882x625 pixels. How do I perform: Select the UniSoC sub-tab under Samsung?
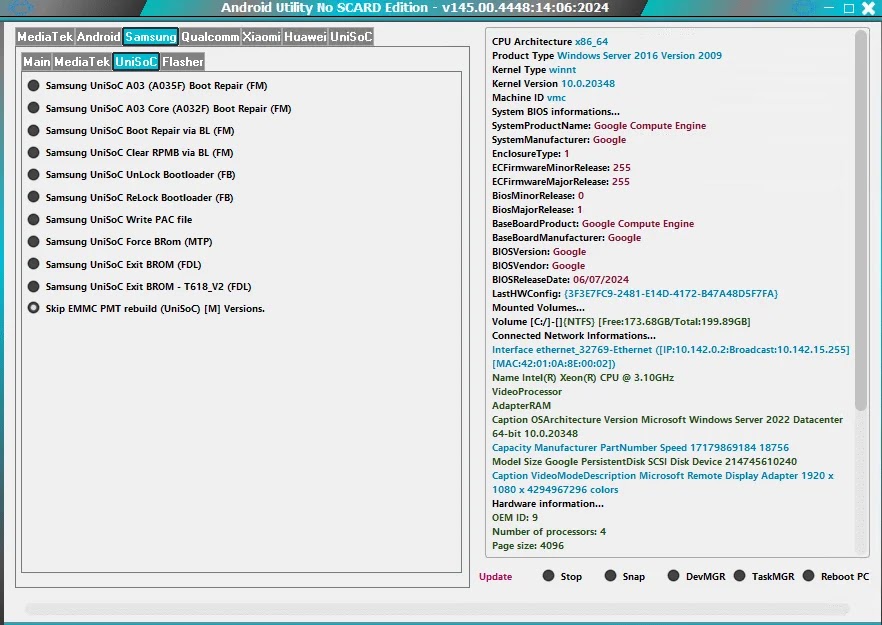[x=136, y=61]
